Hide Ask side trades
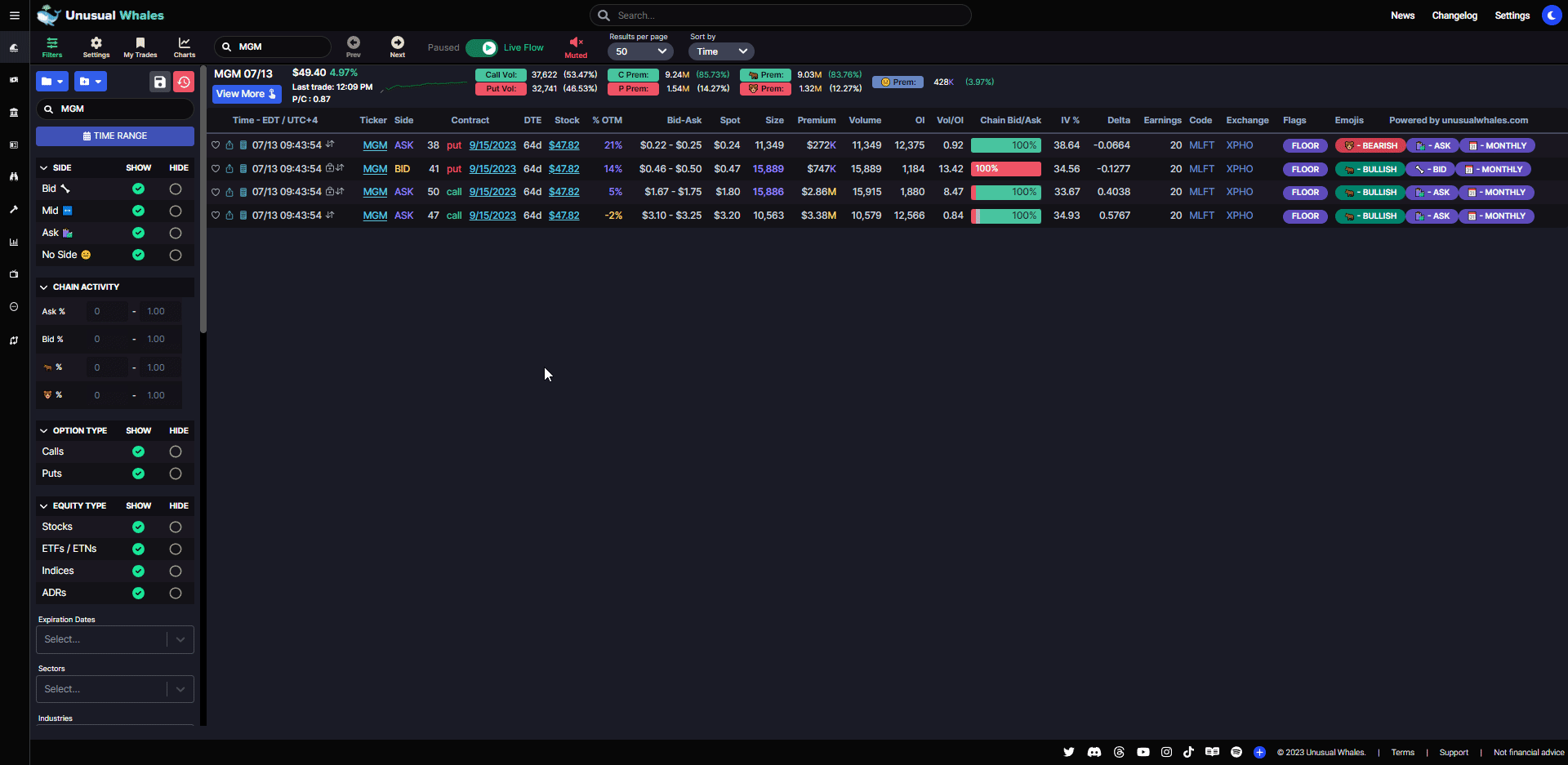This screenshot has height=765, width=1568. coord(176,233)
